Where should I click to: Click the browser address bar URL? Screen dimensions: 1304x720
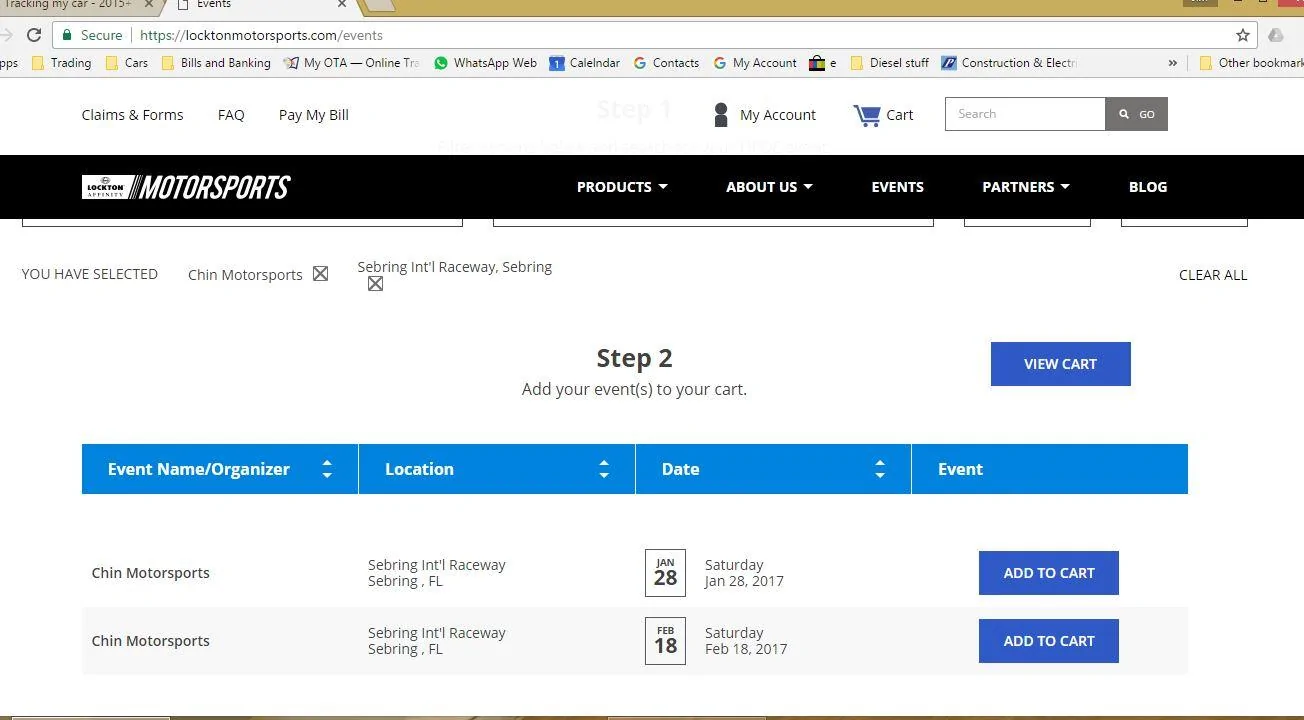pyautogui.click(x=262, y=35)
